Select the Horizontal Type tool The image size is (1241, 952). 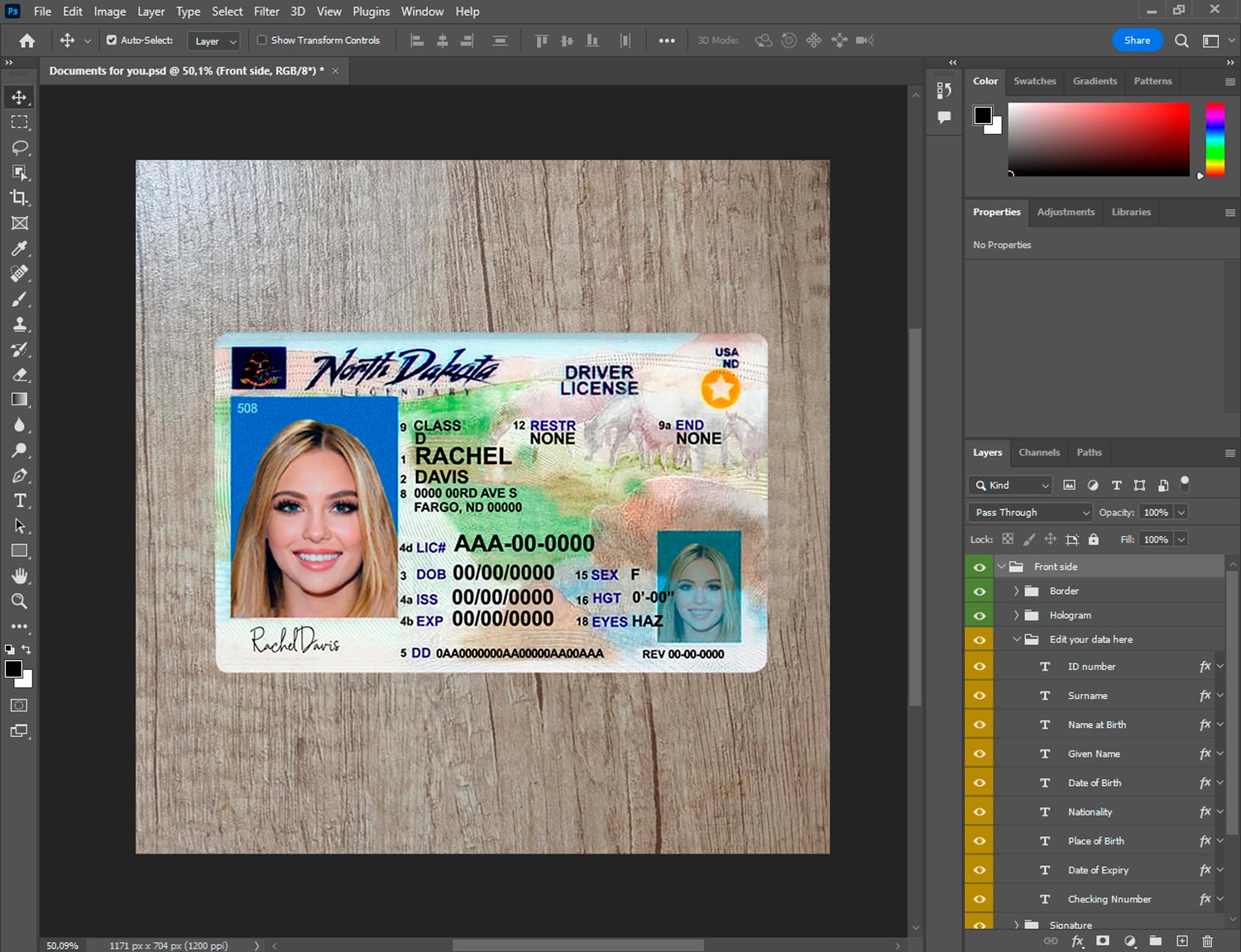[20, 500]
